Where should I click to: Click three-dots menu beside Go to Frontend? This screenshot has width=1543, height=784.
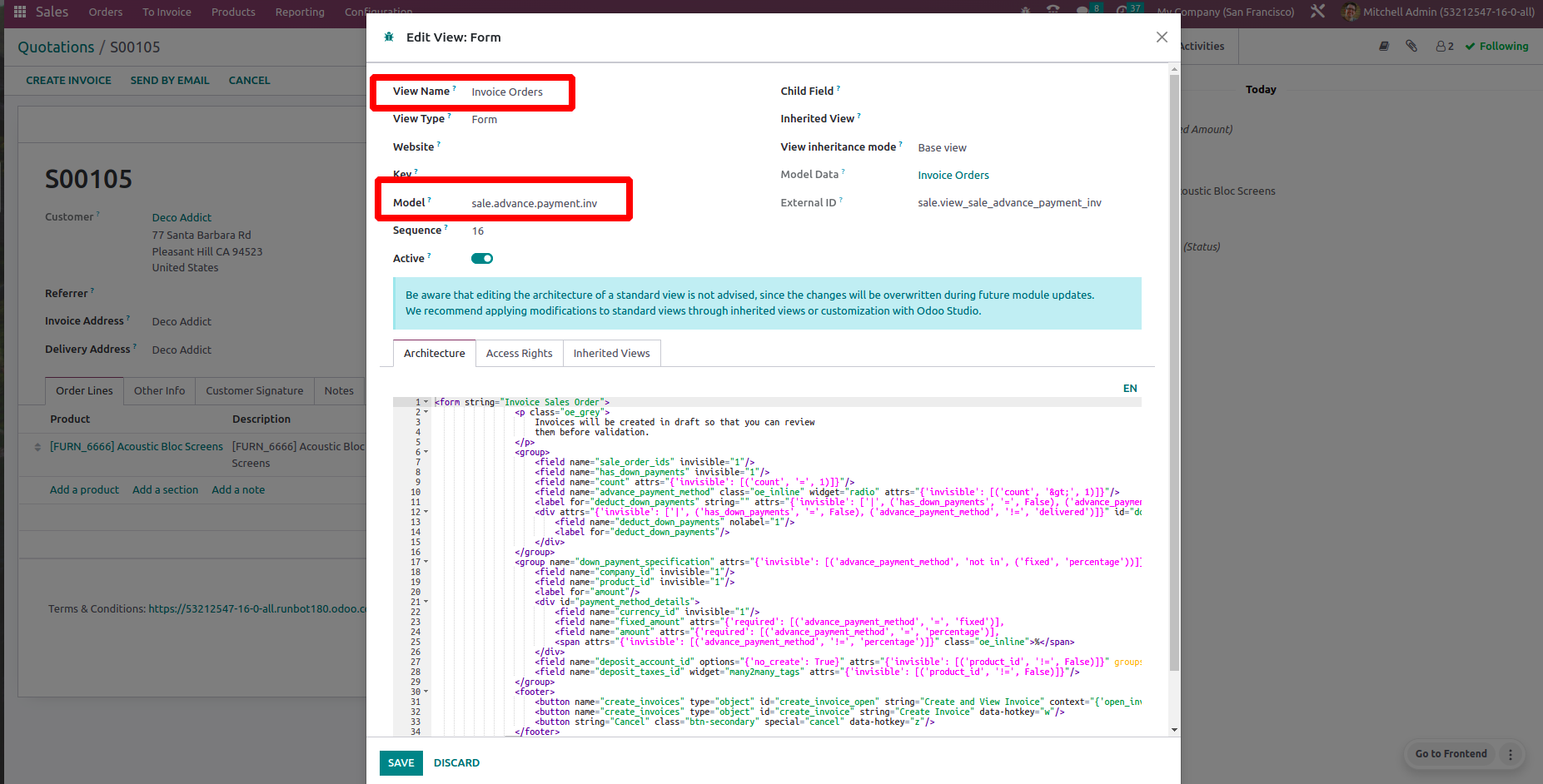click(x=1511, y=754)
